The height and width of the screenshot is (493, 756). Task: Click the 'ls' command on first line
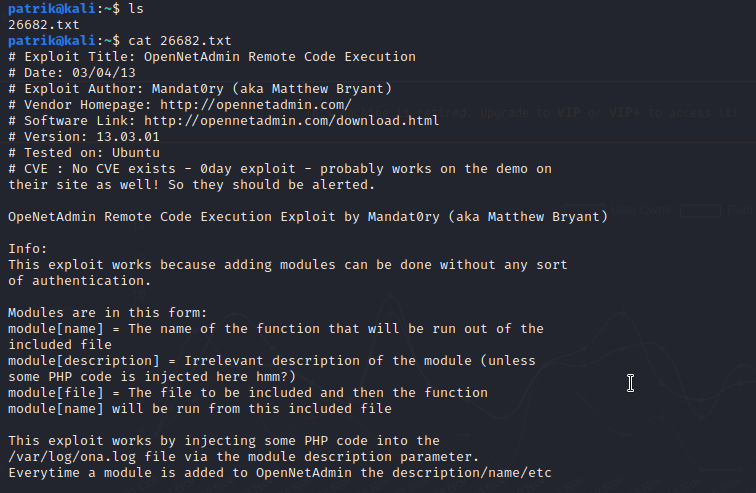pyautogui.click(x=136, y=8)
